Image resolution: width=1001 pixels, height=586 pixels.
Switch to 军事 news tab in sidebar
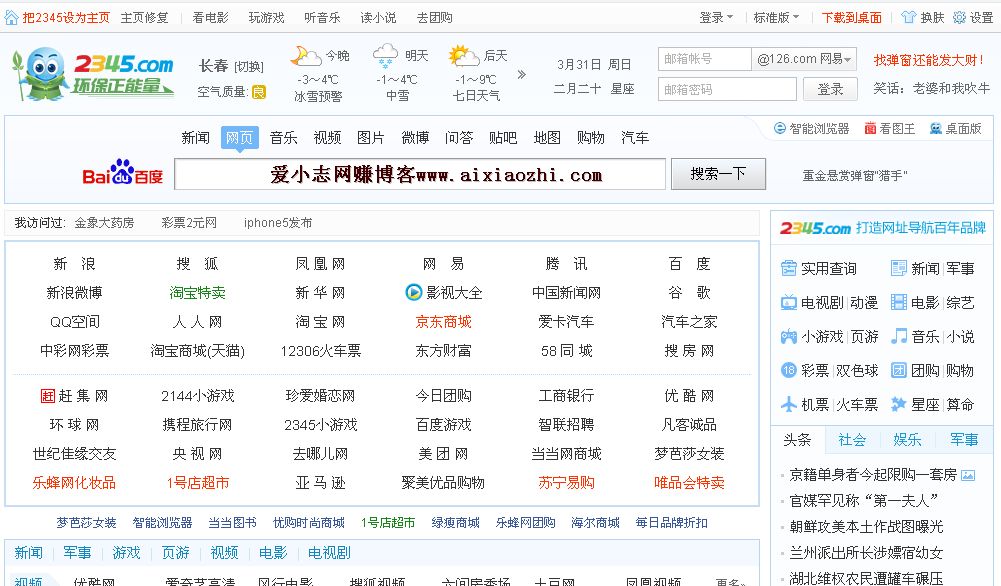pos(964,439)
